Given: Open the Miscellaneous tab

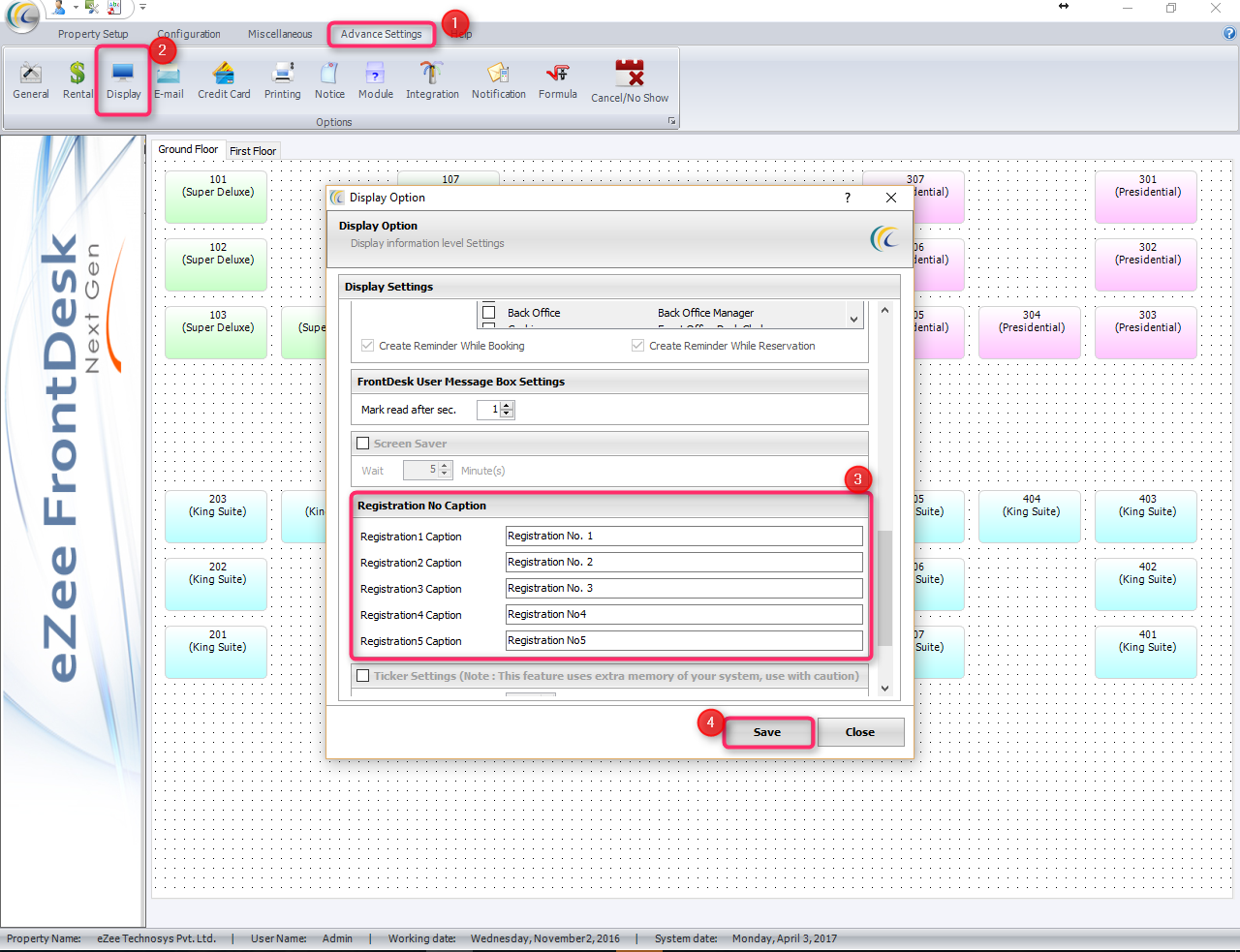Looking at the screenshot, I should [x=280, y=34].
